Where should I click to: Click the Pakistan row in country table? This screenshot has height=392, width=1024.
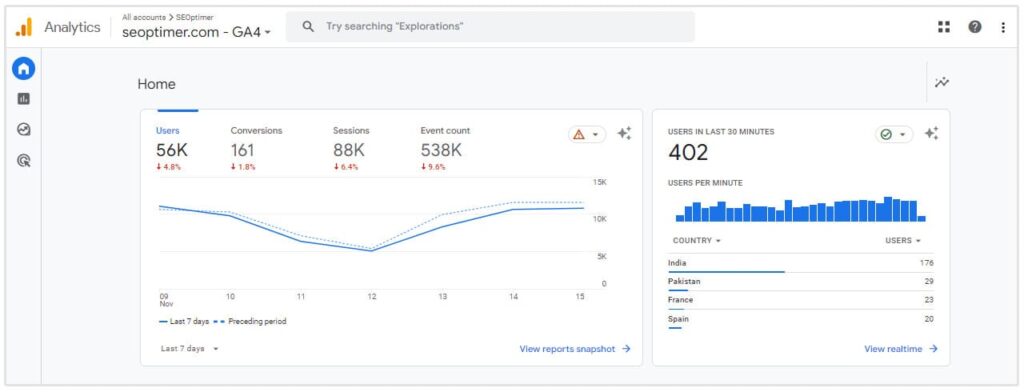[801, 282]
